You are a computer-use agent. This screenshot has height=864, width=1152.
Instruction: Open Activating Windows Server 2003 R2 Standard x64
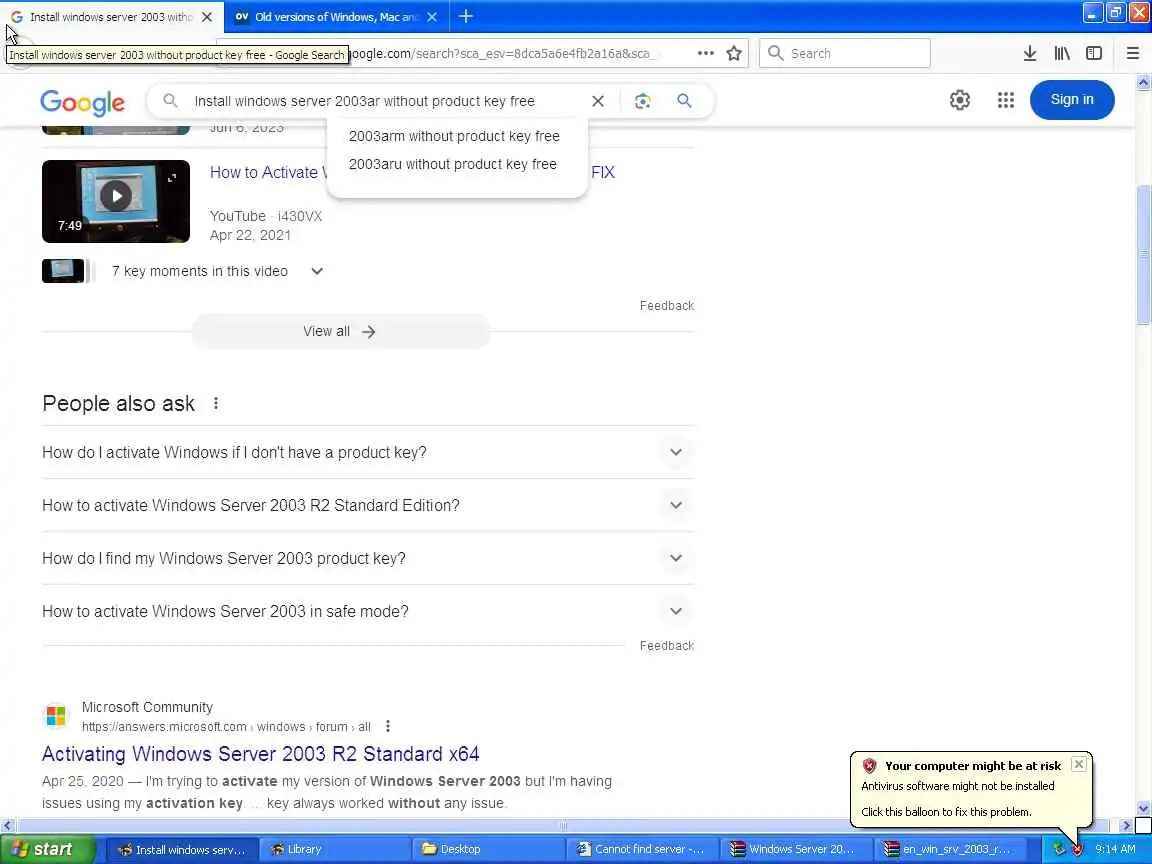260,753
